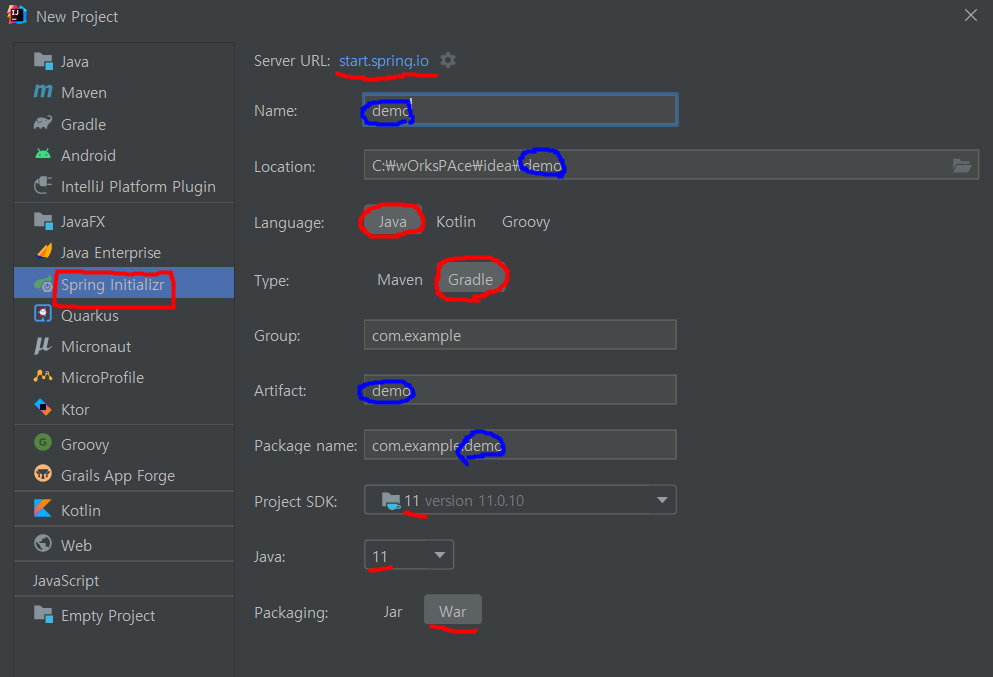Click the Artifact input field
The height and width of the screenshot is (677, 993).
pyautogui.click(x=520, y=390)
